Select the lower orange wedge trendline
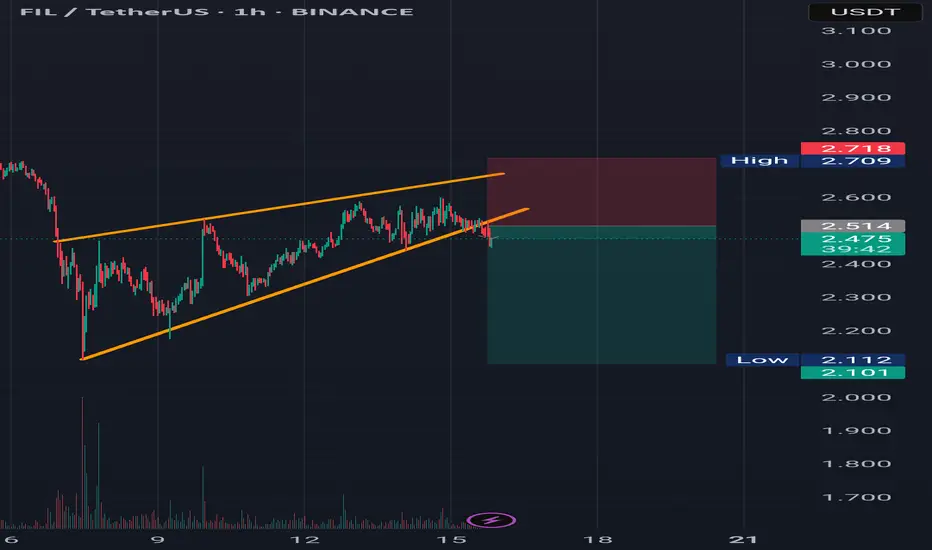 304,284
